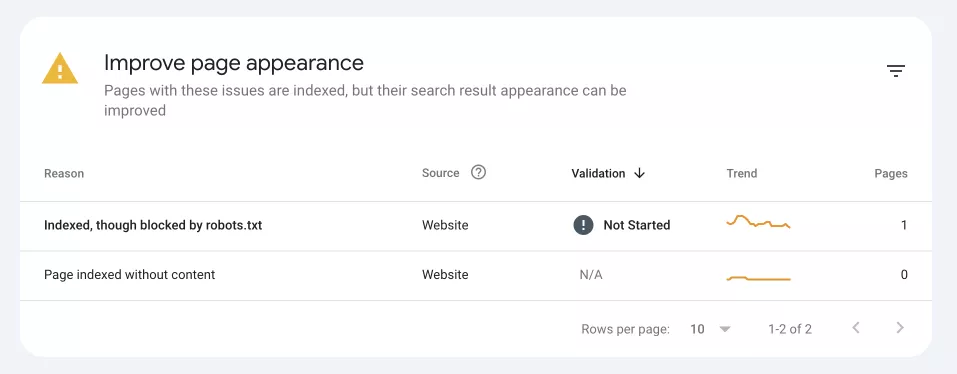Viewport: 957px width, 374px height.
Task: Click the N/A validation cell
Action: (591, 275)
